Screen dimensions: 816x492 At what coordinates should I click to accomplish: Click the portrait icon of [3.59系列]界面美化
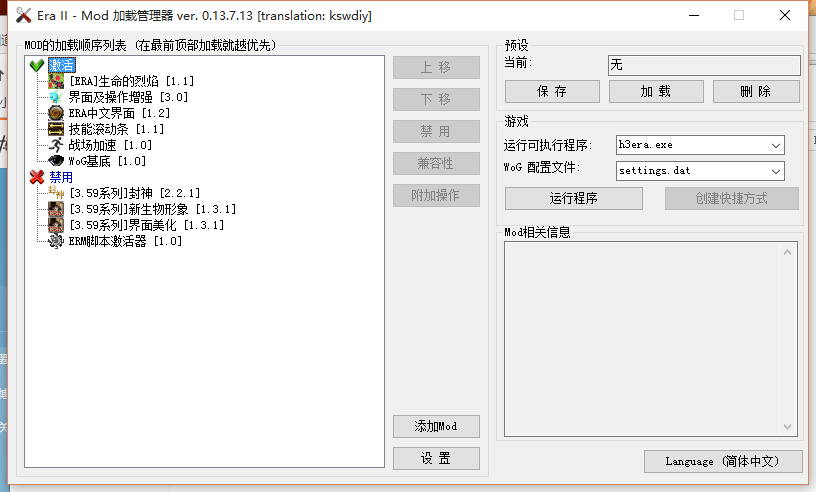click(56, 225)
